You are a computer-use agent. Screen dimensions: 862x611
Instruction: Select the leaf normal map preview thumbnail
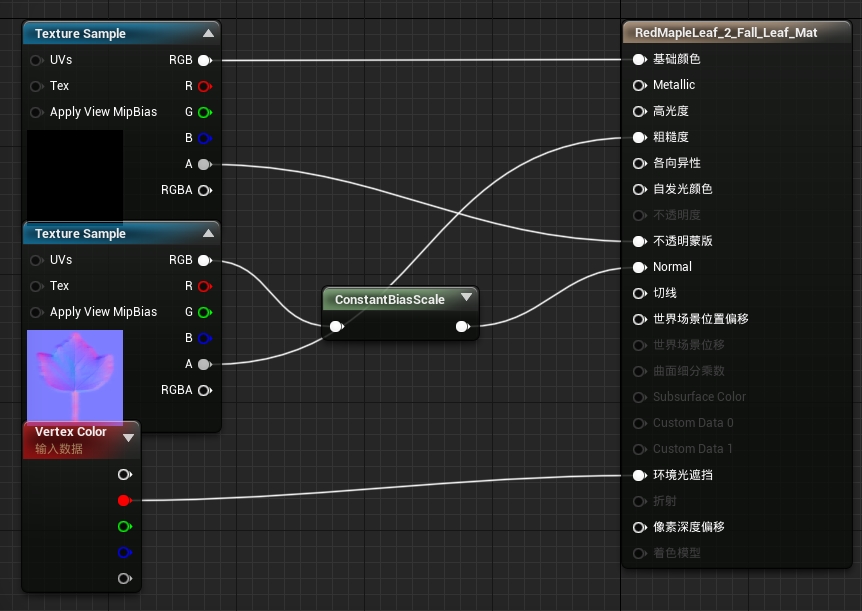pos(75,376)
